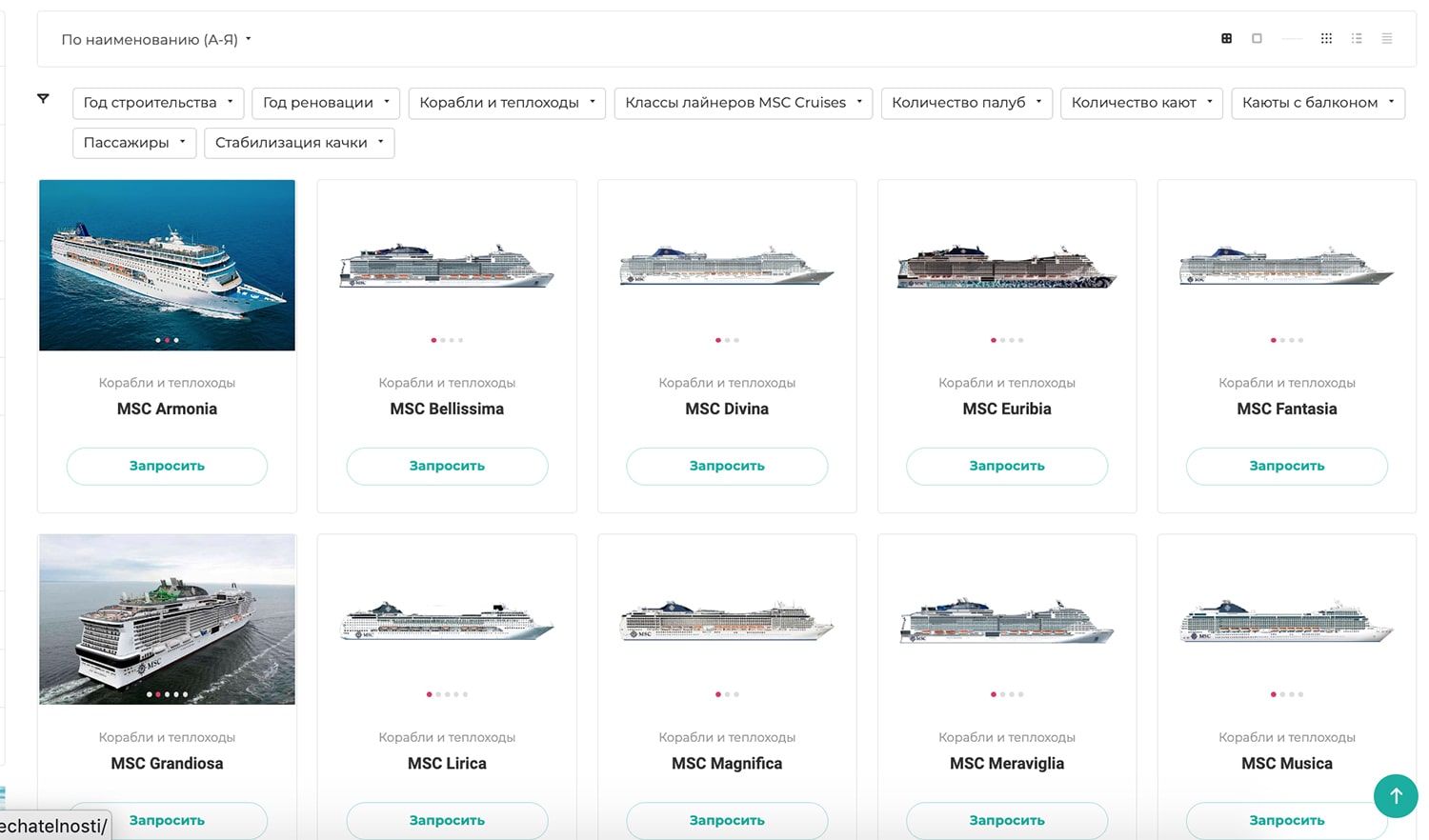Screen dimensions: 1429x840
Task: Open the Классы лайнеров MSC Cruises filter
Action: 743,103
